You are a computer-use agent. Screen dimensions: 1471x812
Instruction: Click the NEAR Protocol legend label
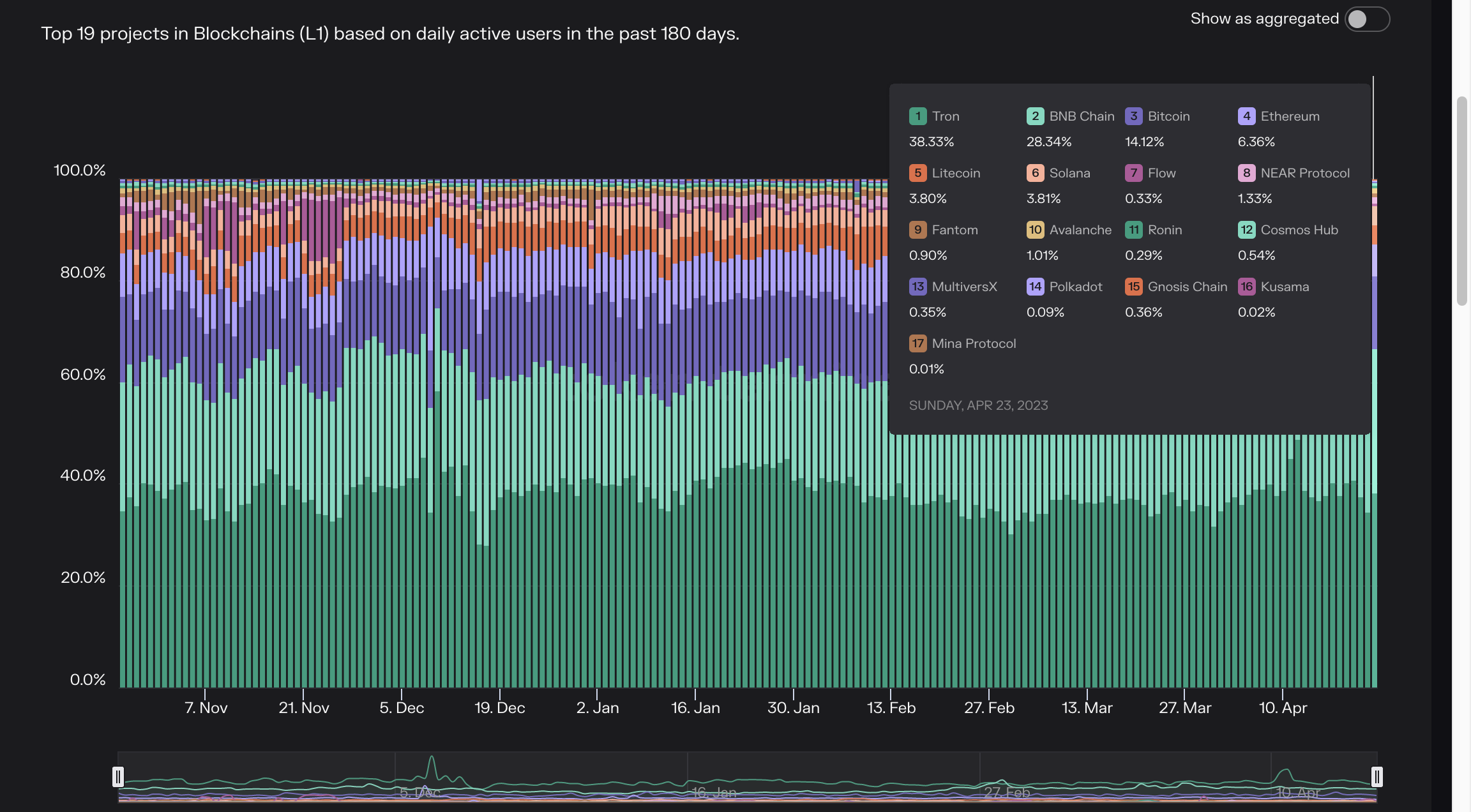tap(1305, 173)
